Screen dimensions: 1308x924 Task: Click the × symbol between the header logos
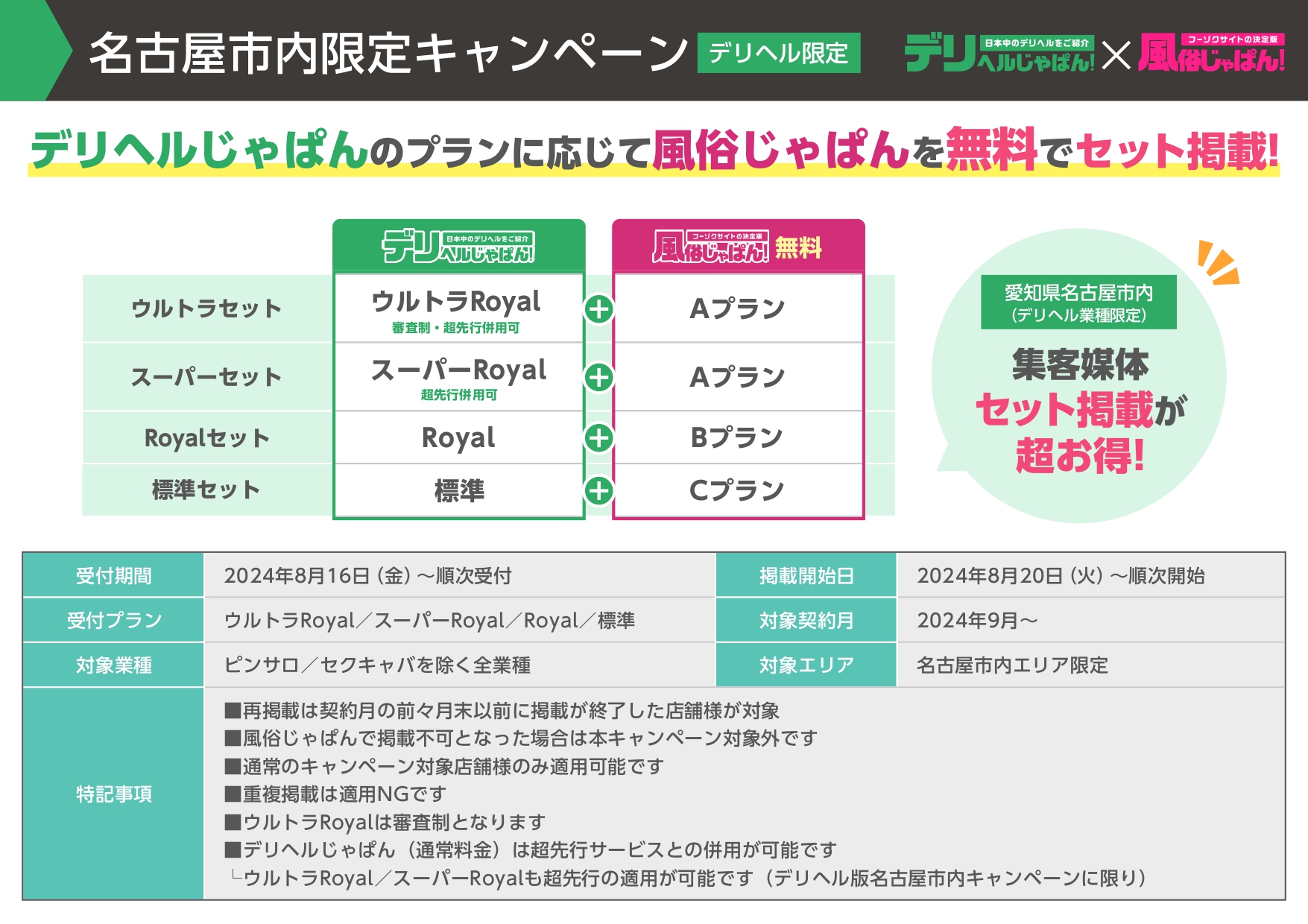tap(1116, 55)
